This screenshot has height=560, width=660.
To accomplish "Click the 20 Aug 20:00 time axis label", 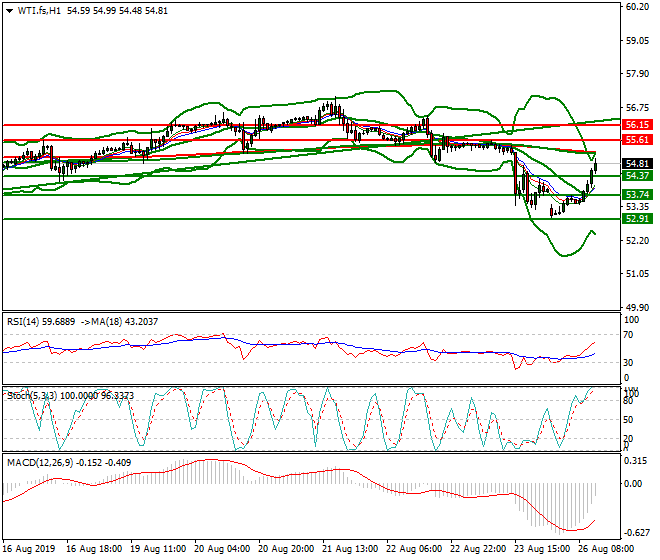I will pos(286,549).
